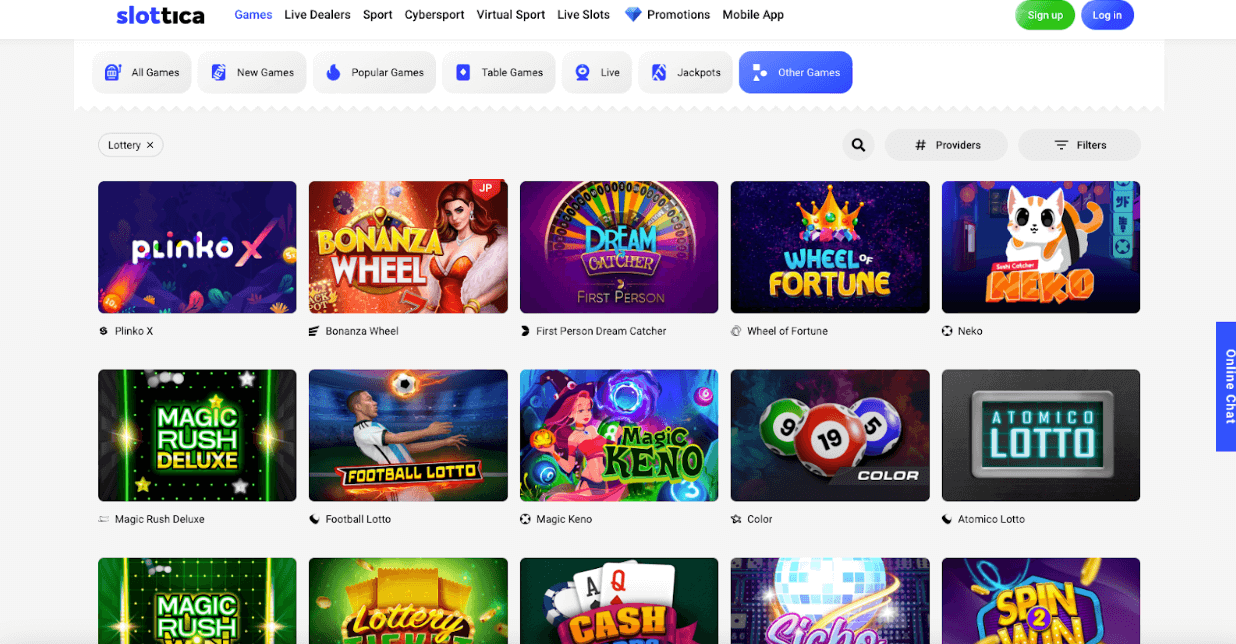Open the Providers dropdown
Image resolution: width=1236 pixels, height=644 pixels.
click(947, 145)
